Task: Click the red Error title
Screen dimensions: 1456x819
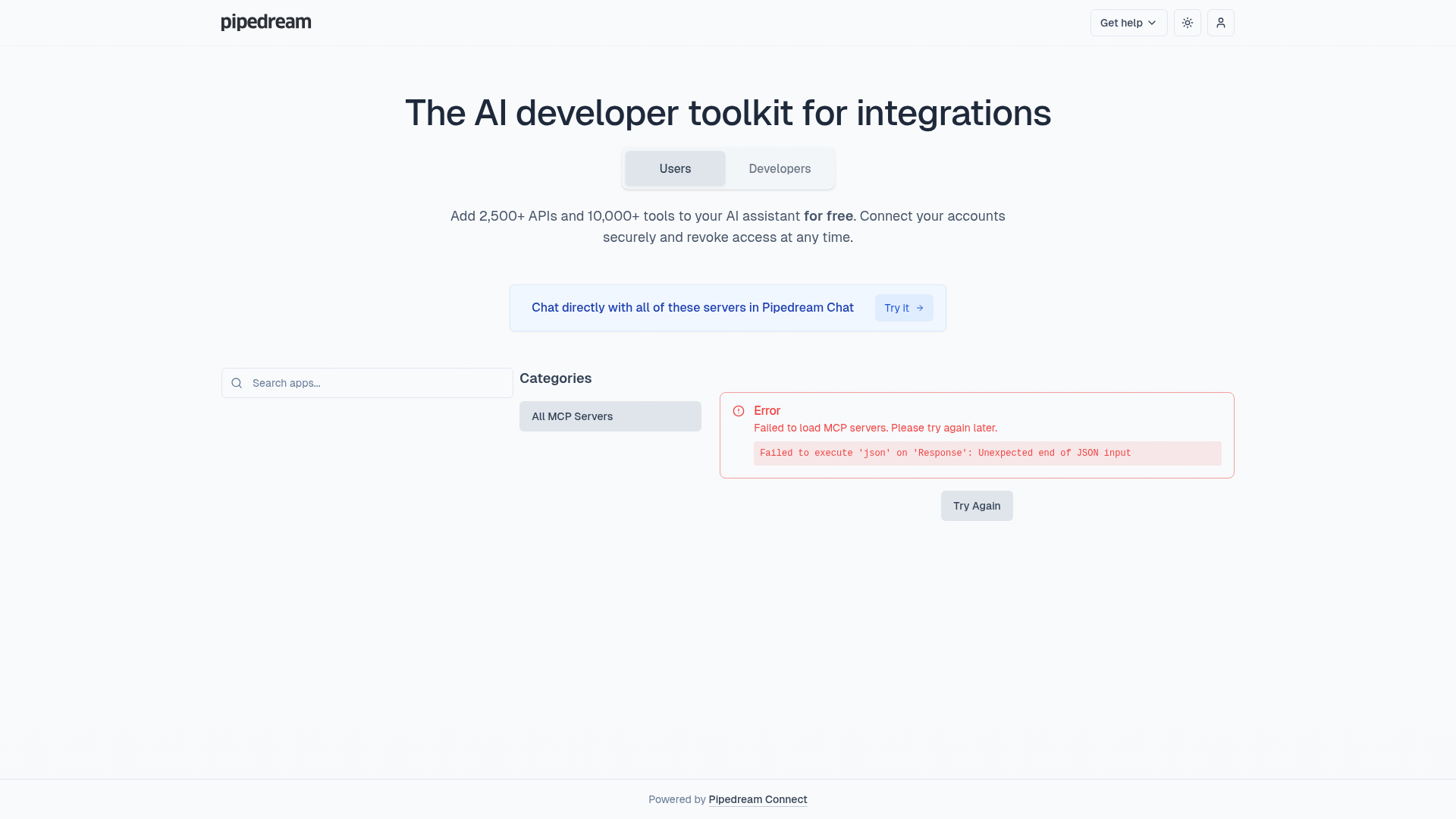Action: pyautogui.click(x=767, y=410)
